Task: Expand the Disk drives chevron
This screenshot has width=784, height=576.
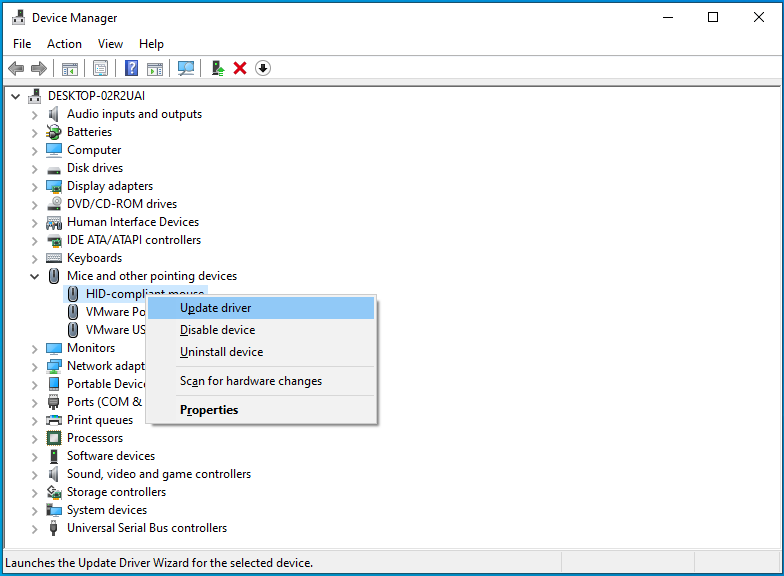Action: tap(34, 169)
